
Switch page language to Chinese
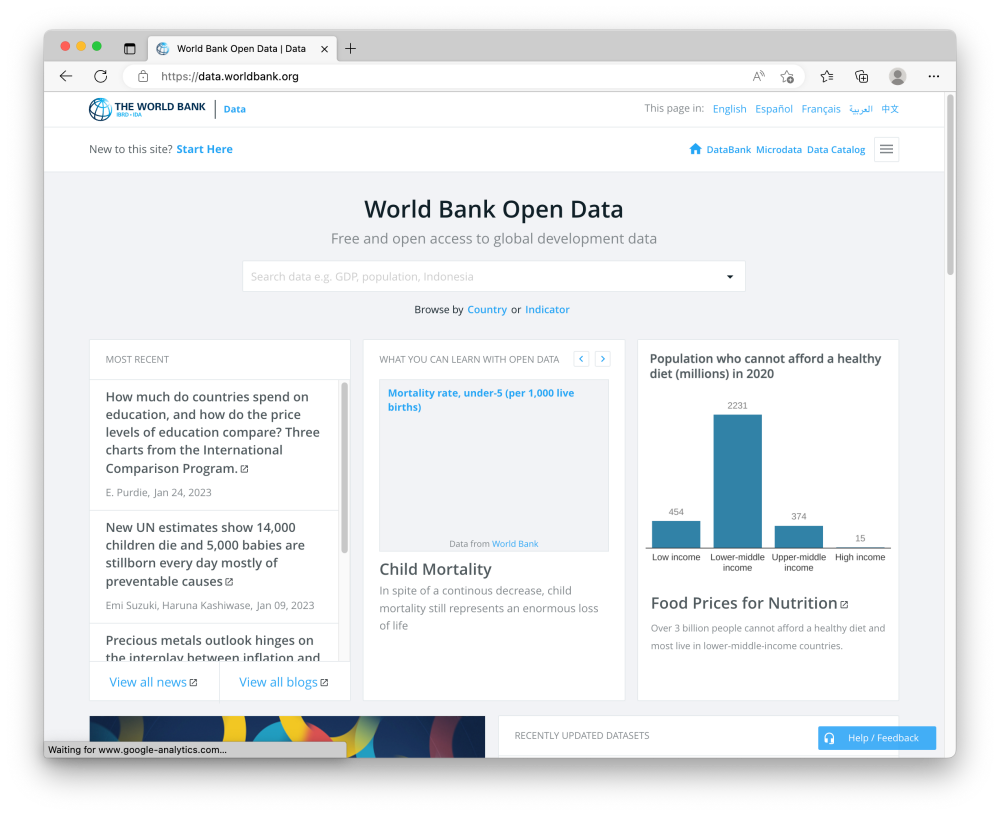tap(890, 109)
